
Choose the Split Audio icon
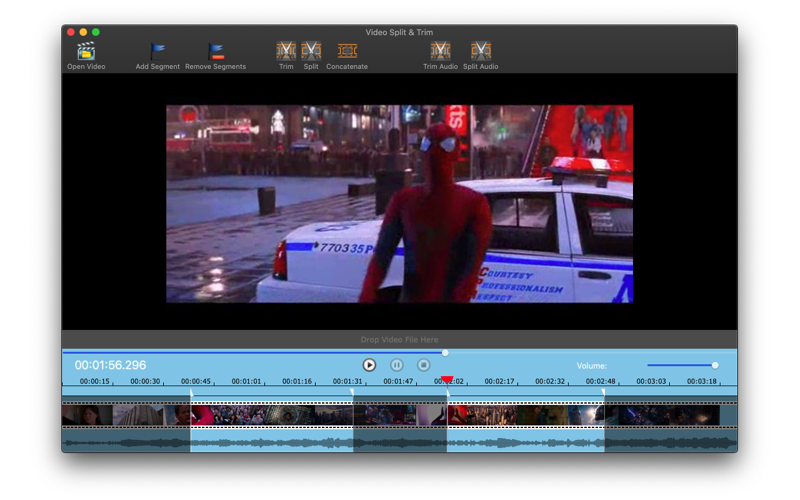click(x=481, y=51)
